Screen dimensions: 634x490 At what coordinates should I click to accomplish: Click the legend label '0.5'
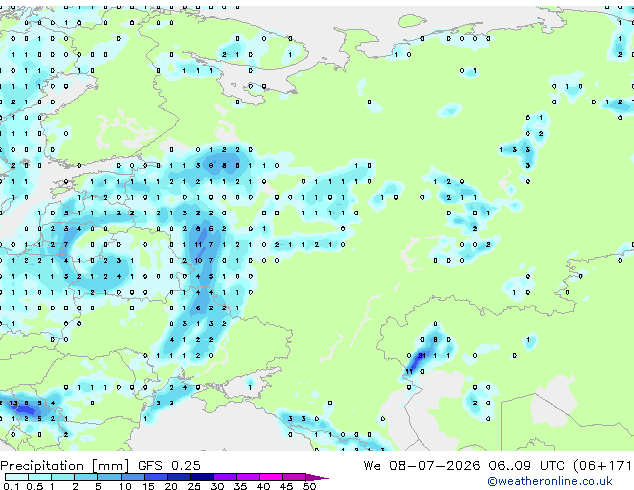tap(34, 486)
